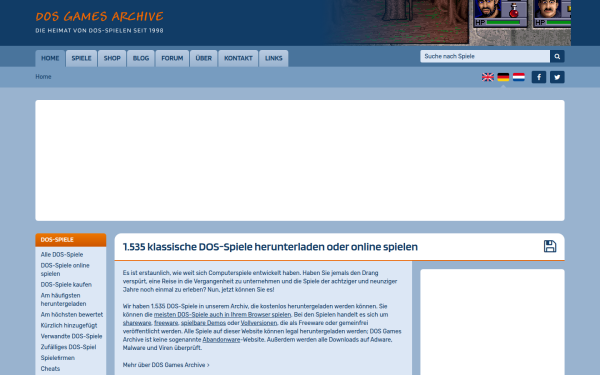This screenshot has height=375, width=600.
Task: Click the '1.535 klassische DOS-Spiele' heading
Action: 270,247
